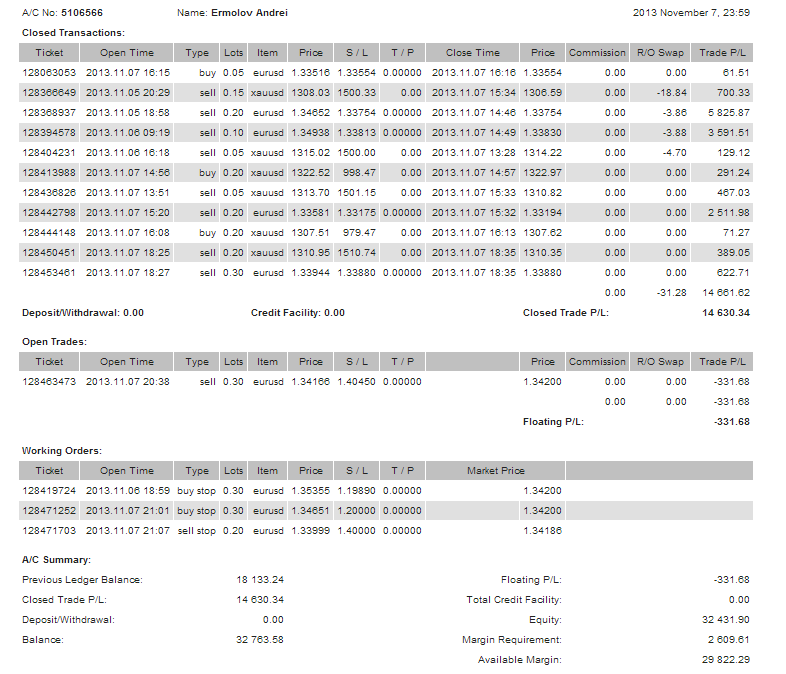The height and width of the screenshot is (674, 786).
Task: Click ticket number 128063053
Action: (48, 73)
